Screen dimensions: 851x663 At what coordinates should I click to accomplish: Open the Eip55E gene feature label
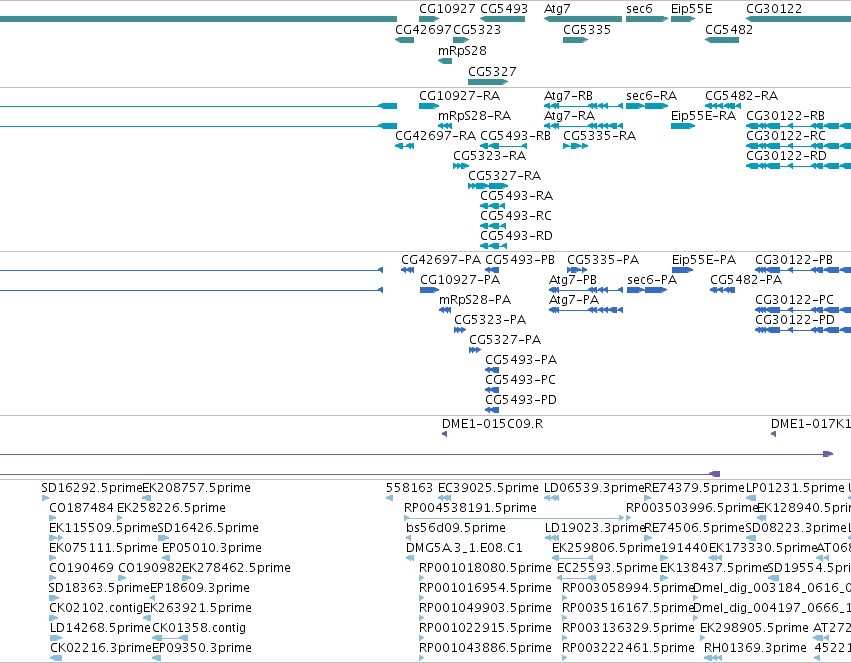[x=691, y=9]
